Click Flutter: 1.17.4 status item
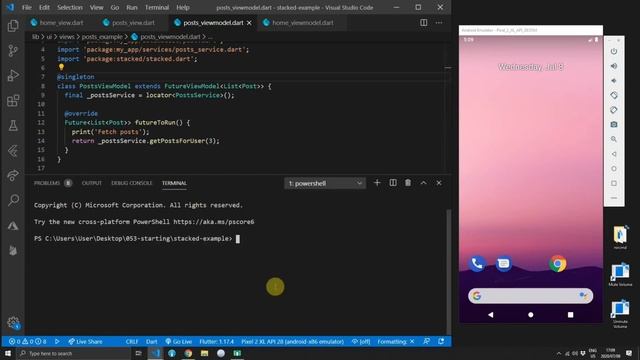The width and height of the screenshot is (640, 360). coord(217,341)
